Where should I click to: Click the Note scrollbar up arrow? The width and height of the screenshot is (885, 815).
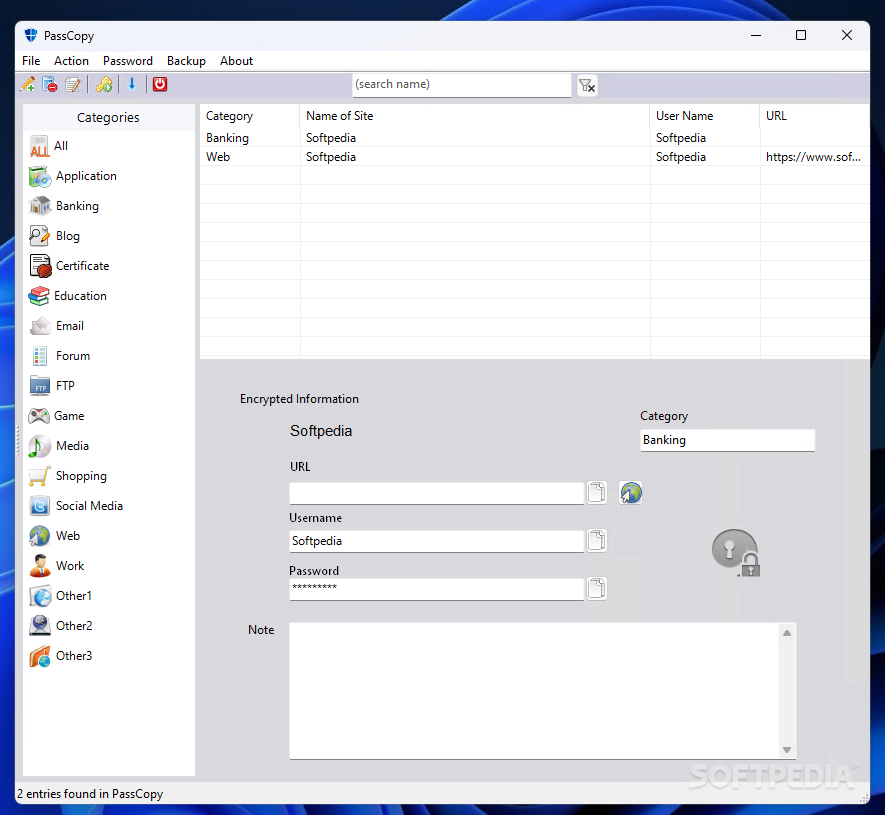pyautogui.click(x=787, y=633)
